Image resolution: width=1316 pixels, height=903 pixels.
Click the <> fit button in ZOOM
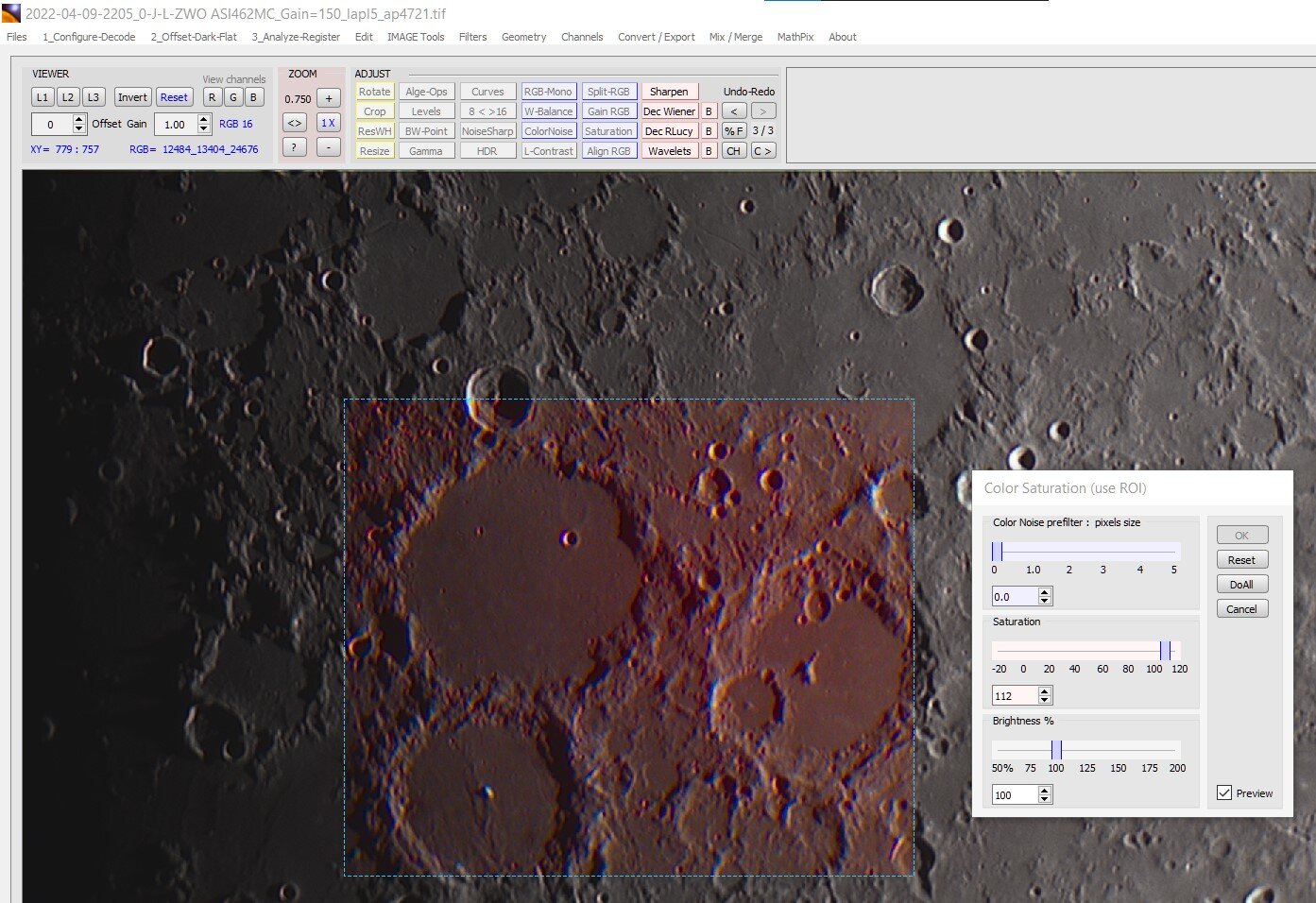(x=295, y=123)
